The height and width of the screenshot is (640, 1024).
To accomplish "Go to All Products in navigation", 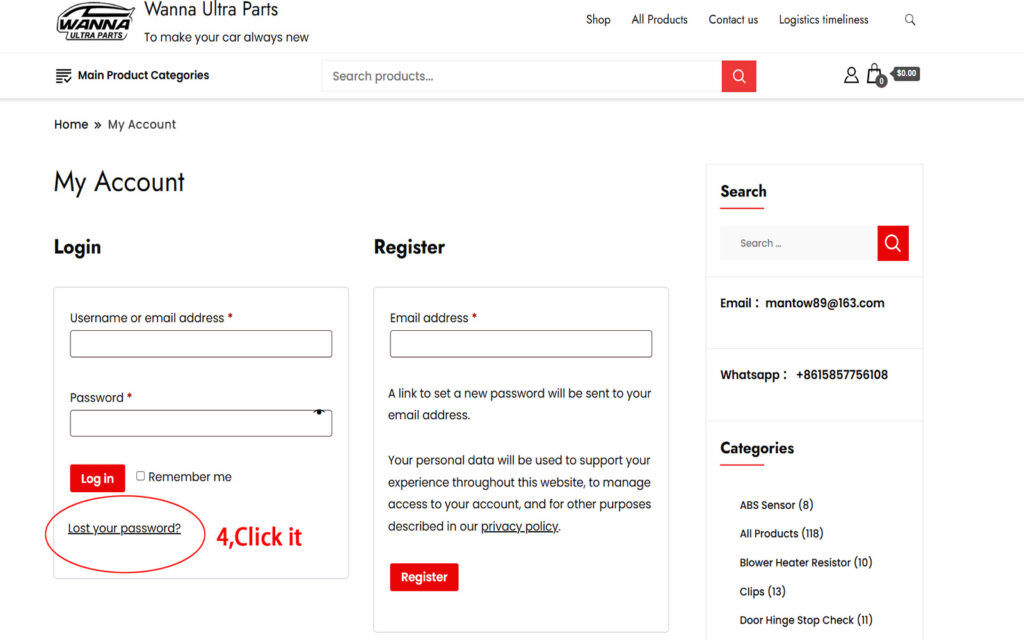I will click(x=659, y=20).
